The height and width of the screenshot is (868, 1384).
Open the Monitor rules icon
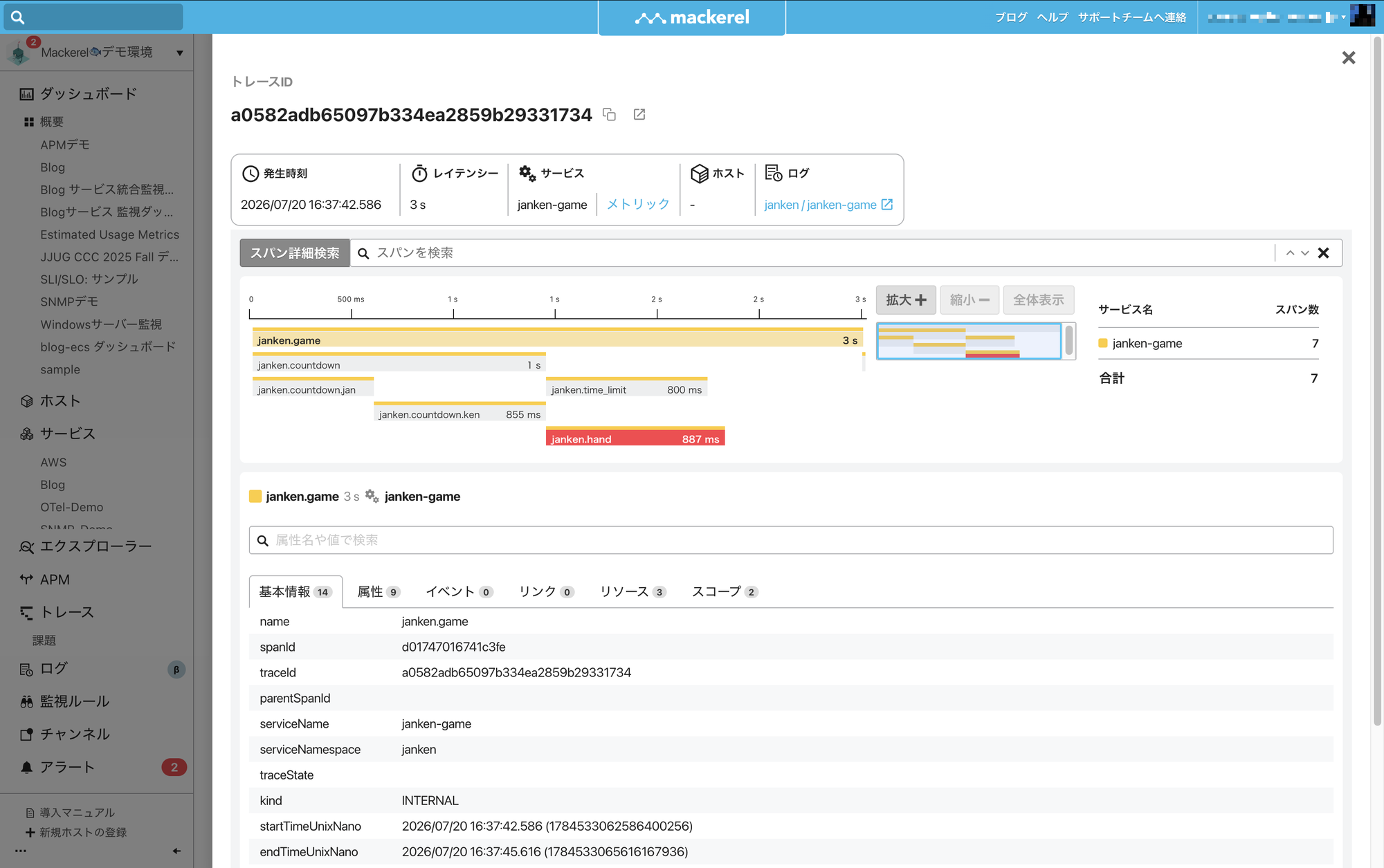(26, 702)
